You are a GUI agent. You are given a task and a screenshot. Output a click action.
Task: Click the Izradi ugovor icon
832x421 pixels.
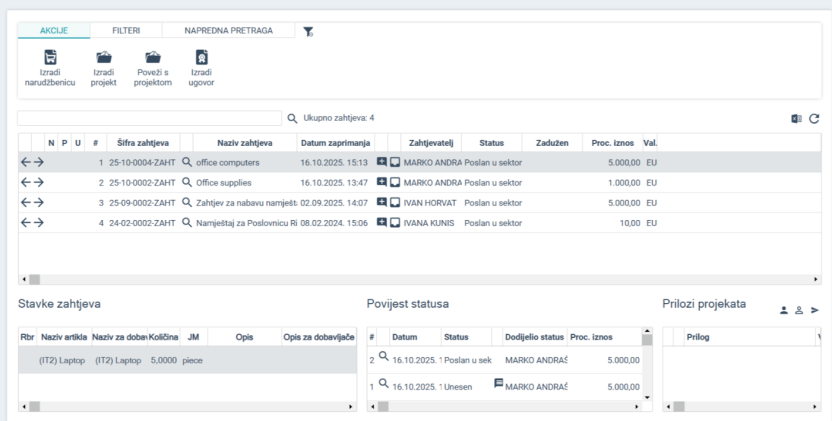coord(201,58)
